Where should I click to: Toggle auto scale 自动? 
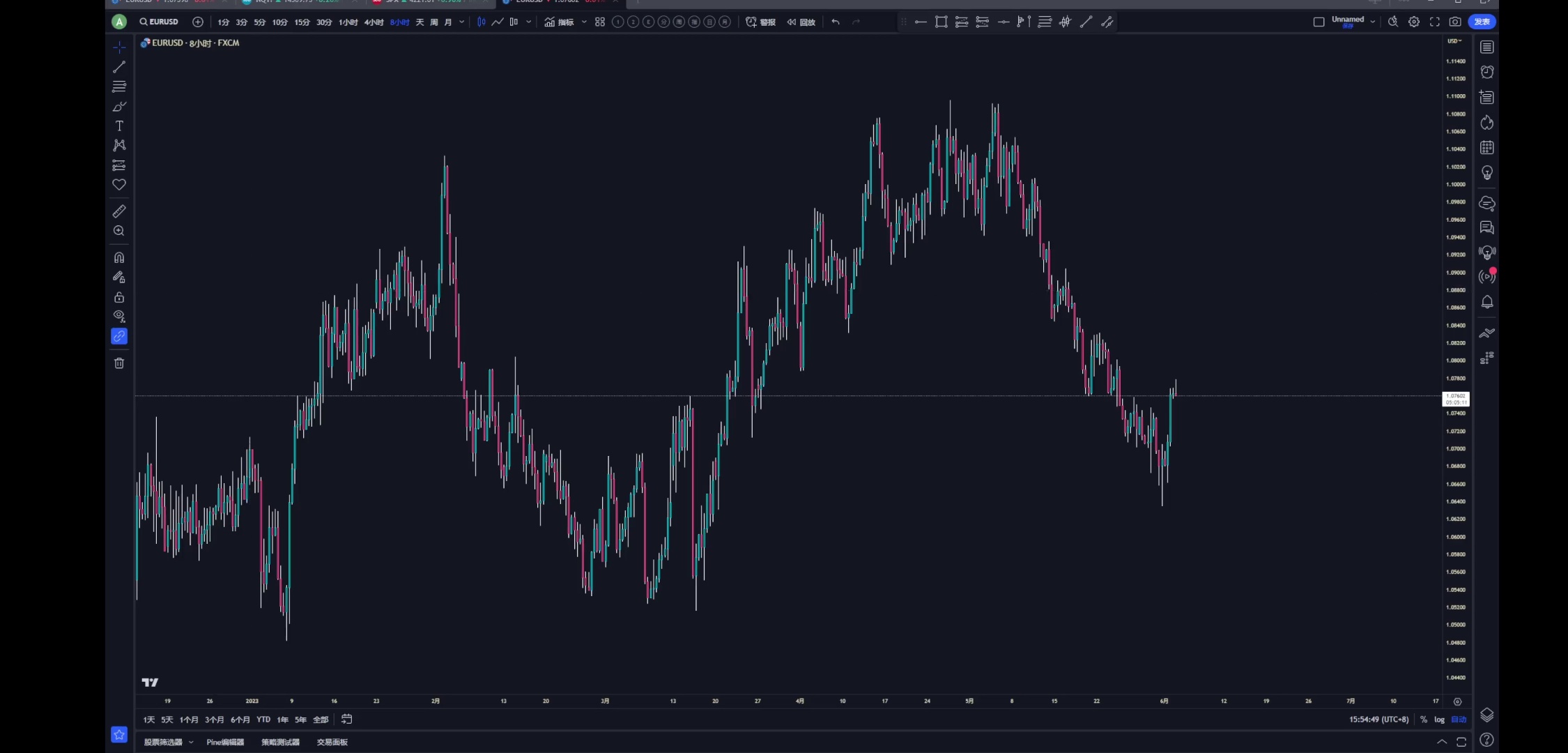click(1459, 720)
